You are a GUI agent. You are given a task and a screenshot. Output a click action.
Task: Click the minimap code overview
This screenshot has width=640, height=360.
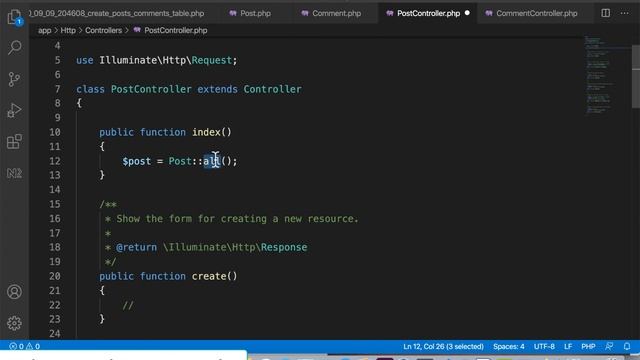606,76
